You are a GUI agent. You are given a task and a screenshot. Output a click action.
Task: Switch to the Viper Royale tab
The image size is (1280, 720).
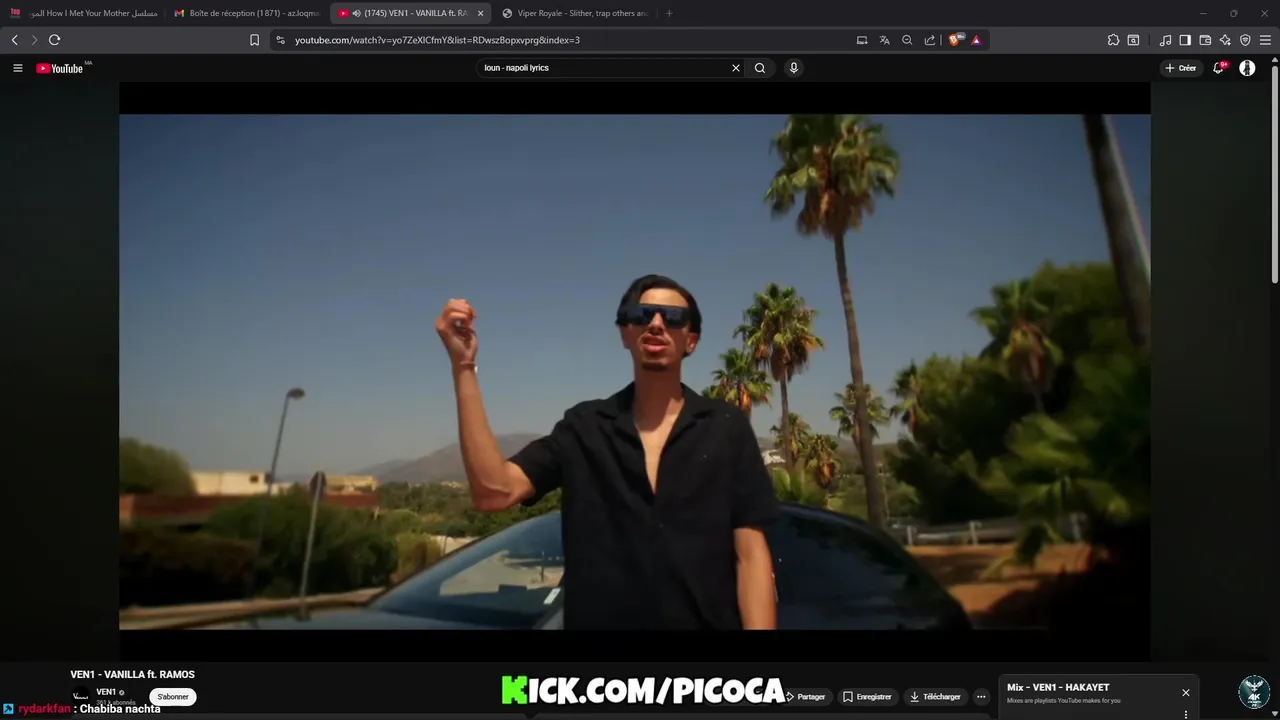pos(575,13)
